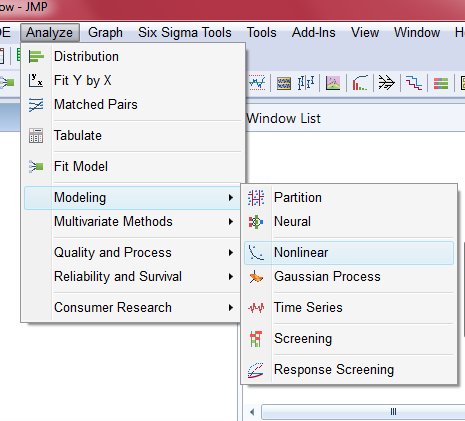Expand Reliability and Survival submenu arrow

click(x=231, y=277)
